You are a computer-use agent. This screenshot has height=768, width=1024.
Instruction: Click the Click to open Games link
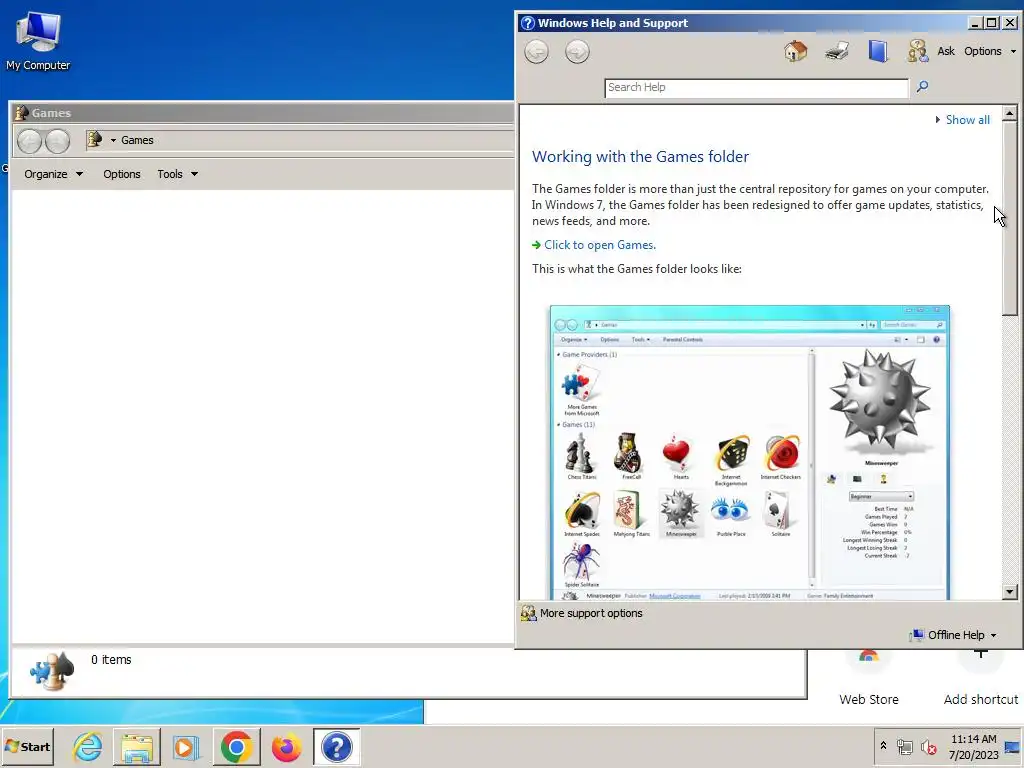coord(600,245)
